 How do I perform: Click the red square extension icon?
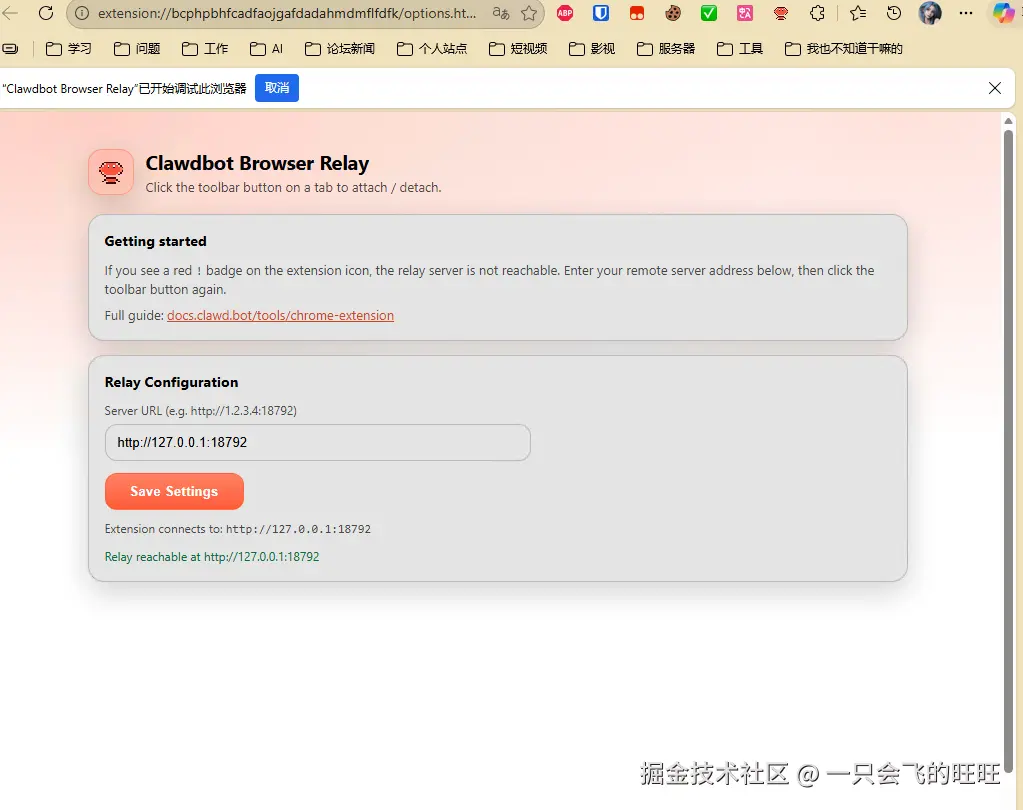point(637,13)
